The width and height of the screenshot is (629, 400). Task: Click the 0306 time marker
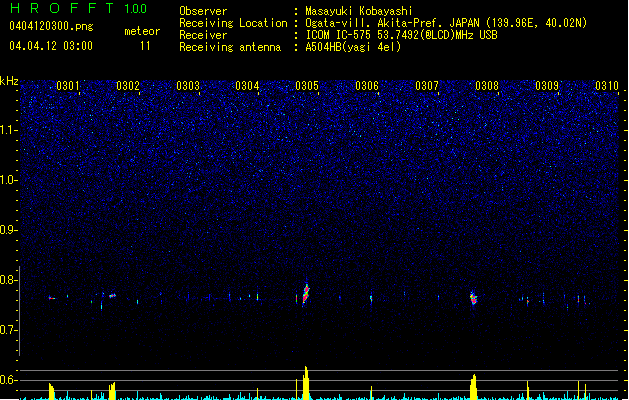coord(367,86)
